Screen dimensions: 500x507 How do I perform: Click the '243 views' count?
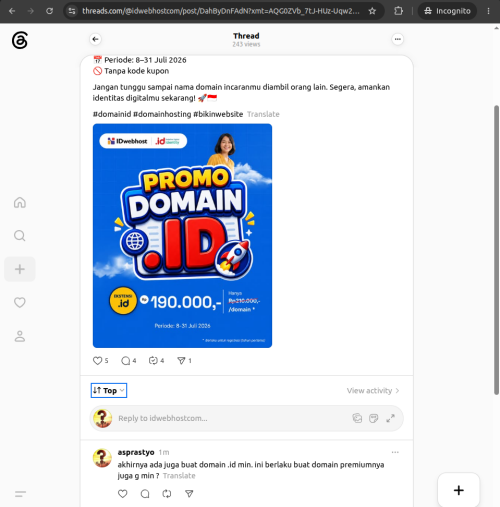(x=246, y=44)
